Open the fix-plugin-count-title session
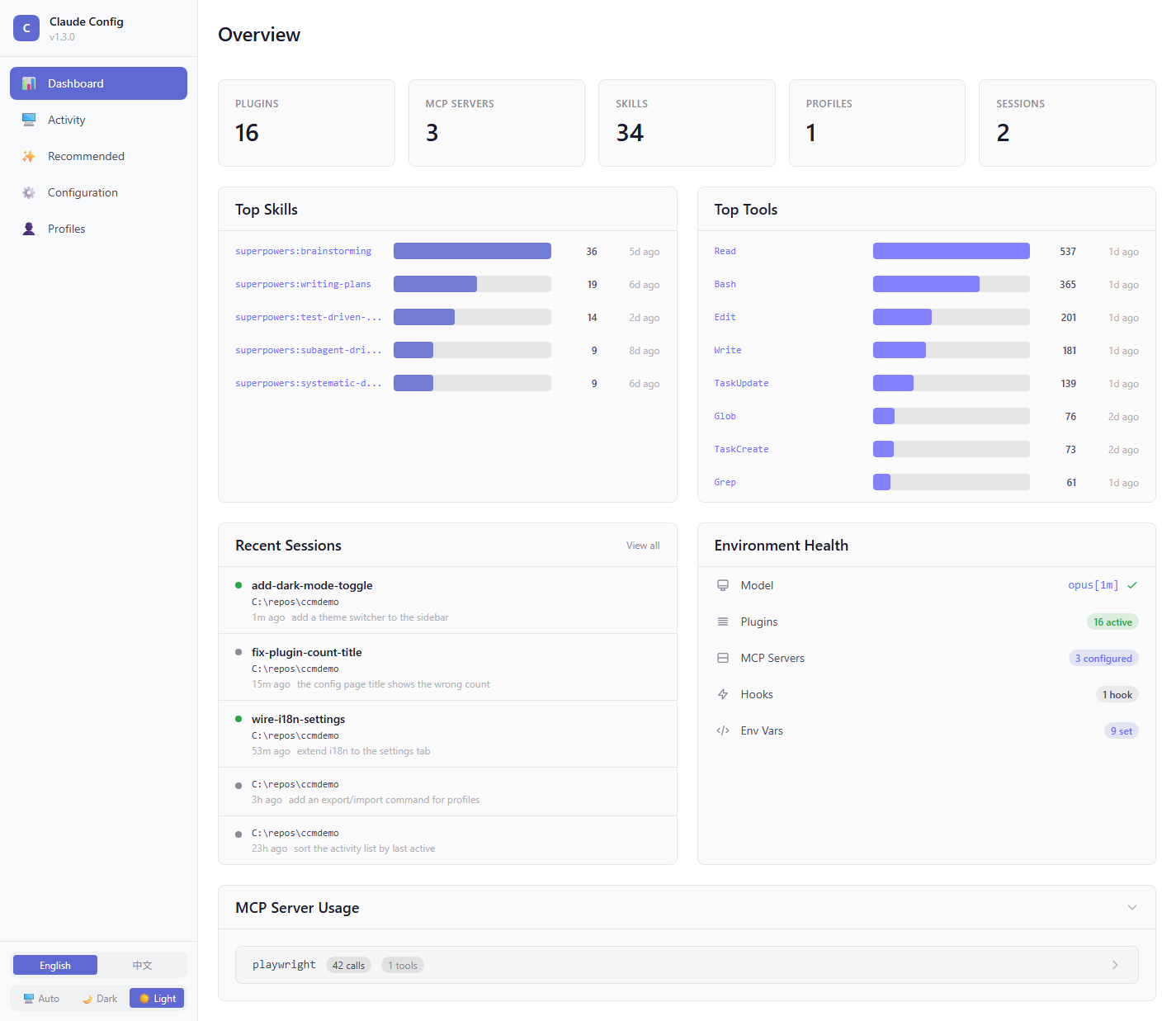Viewport: 1176px width, 1021px height. click(x=447, y=667)
